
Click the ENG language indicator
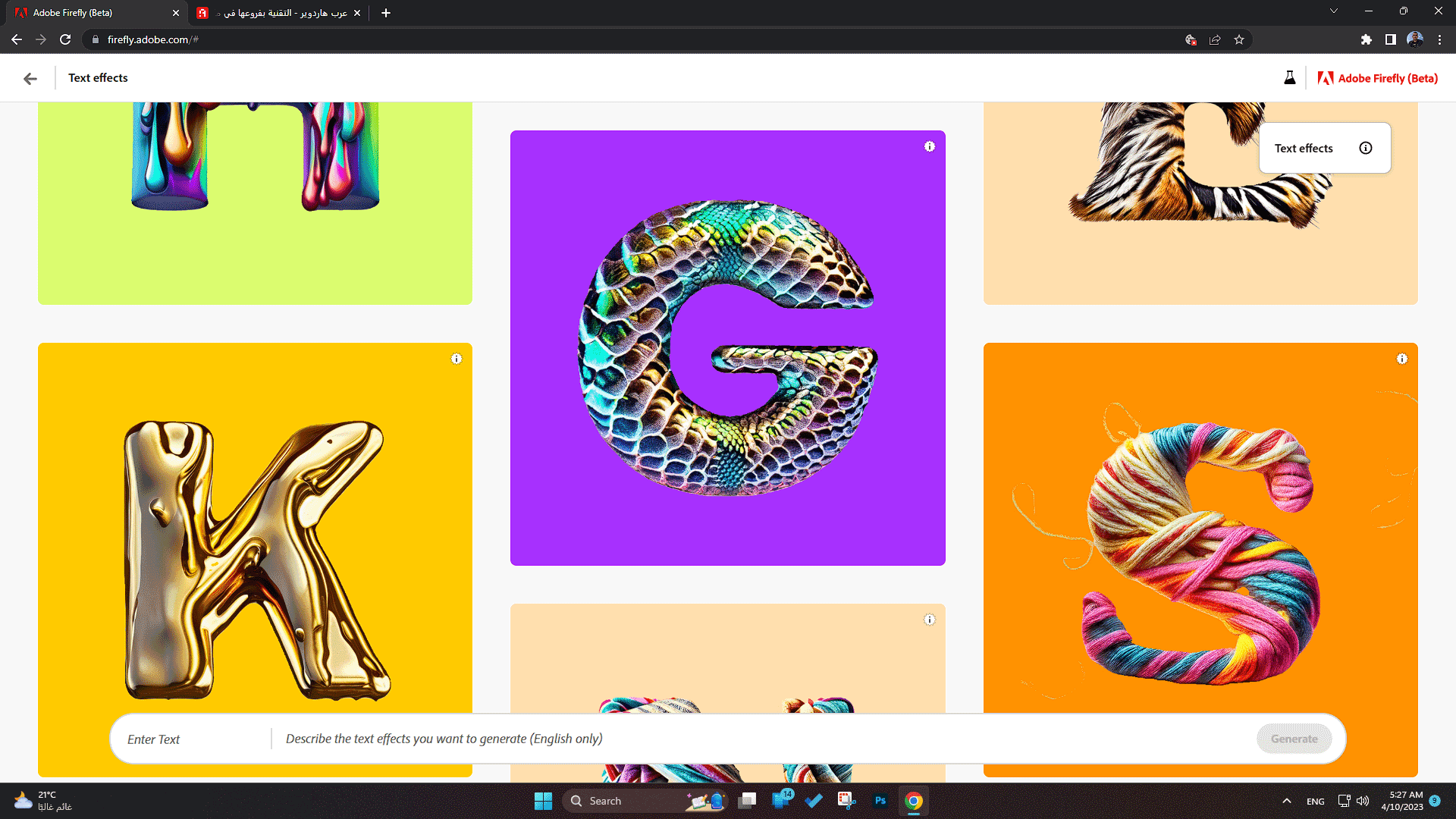tap(1316, 802)
